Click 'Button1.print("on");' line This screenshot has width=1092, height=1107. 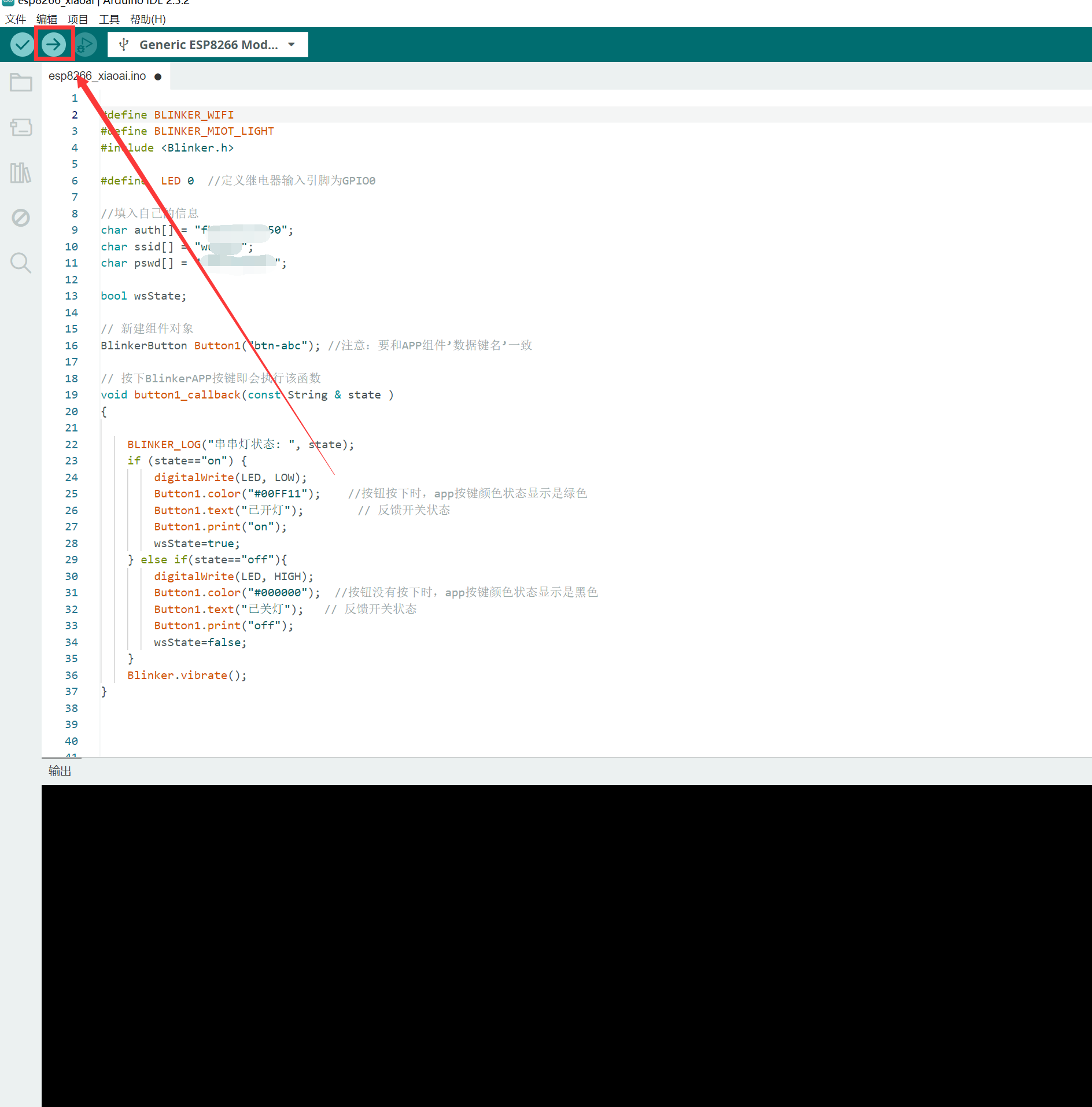point(220,526)
